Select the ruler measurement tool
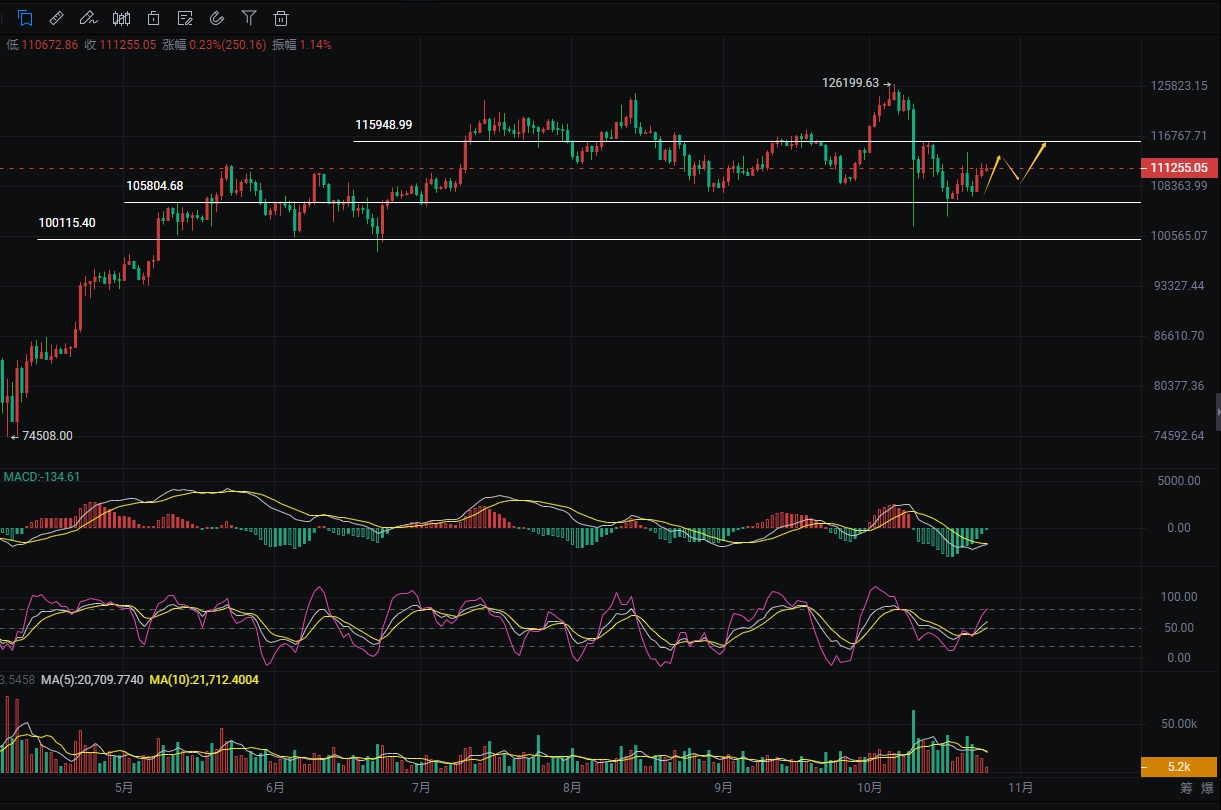1221x810 pixels. coord(57,17)
